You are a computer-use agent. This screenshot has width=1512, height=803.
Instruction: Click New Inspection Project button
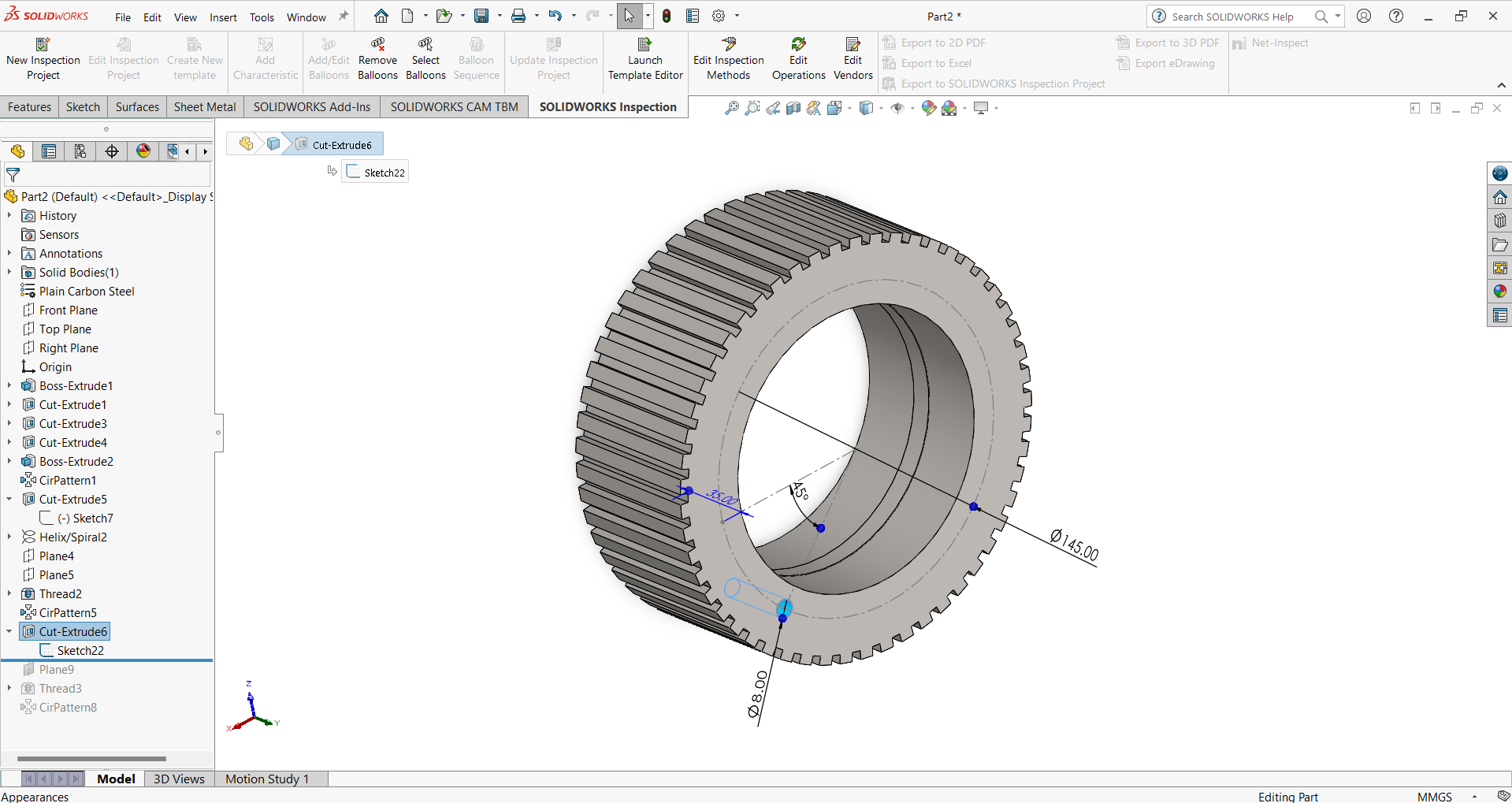[x=43, y=59]
